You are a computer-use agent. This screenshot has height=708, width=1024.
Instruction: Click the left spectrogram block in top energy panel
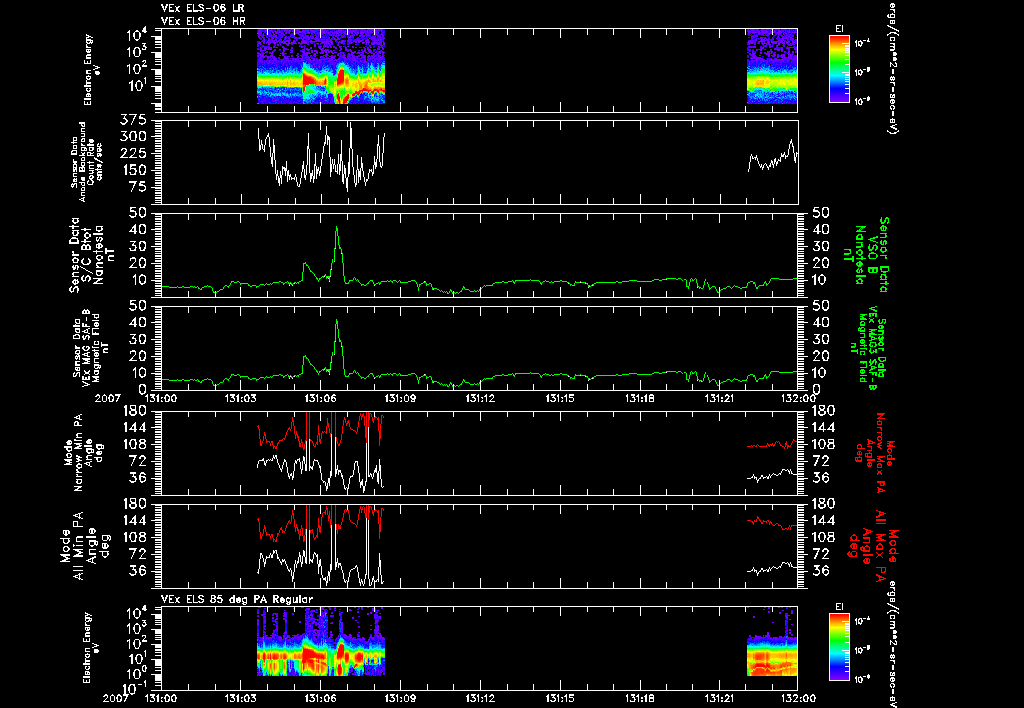[321, 66]
